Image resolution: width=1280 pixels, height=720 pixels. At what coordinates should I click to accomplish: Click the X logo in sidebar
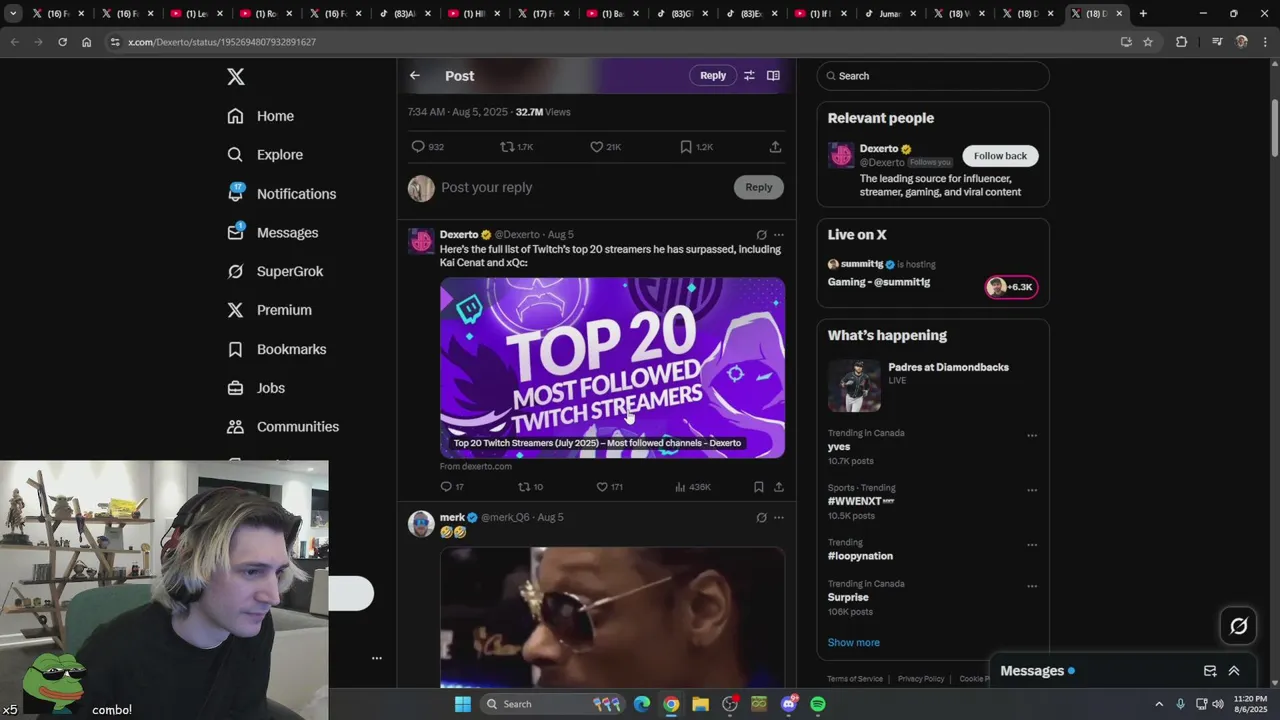click(236, 77)
